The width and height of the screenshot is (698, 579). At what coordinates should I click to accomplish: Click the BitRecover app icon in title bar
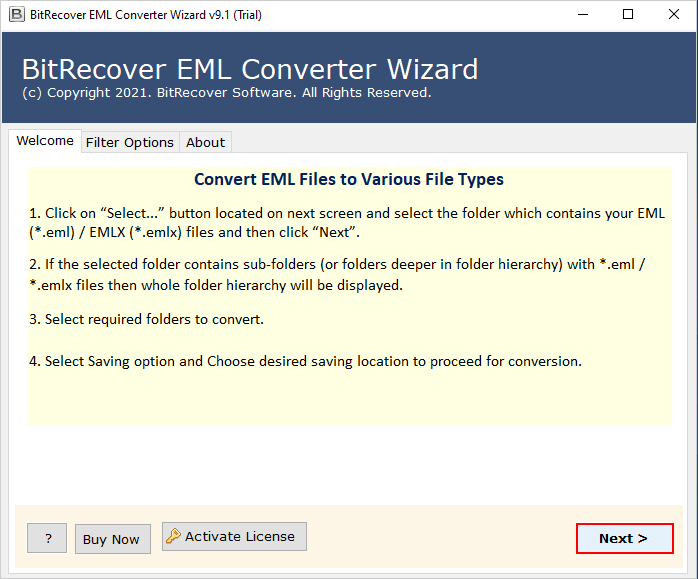click(16, 15)
